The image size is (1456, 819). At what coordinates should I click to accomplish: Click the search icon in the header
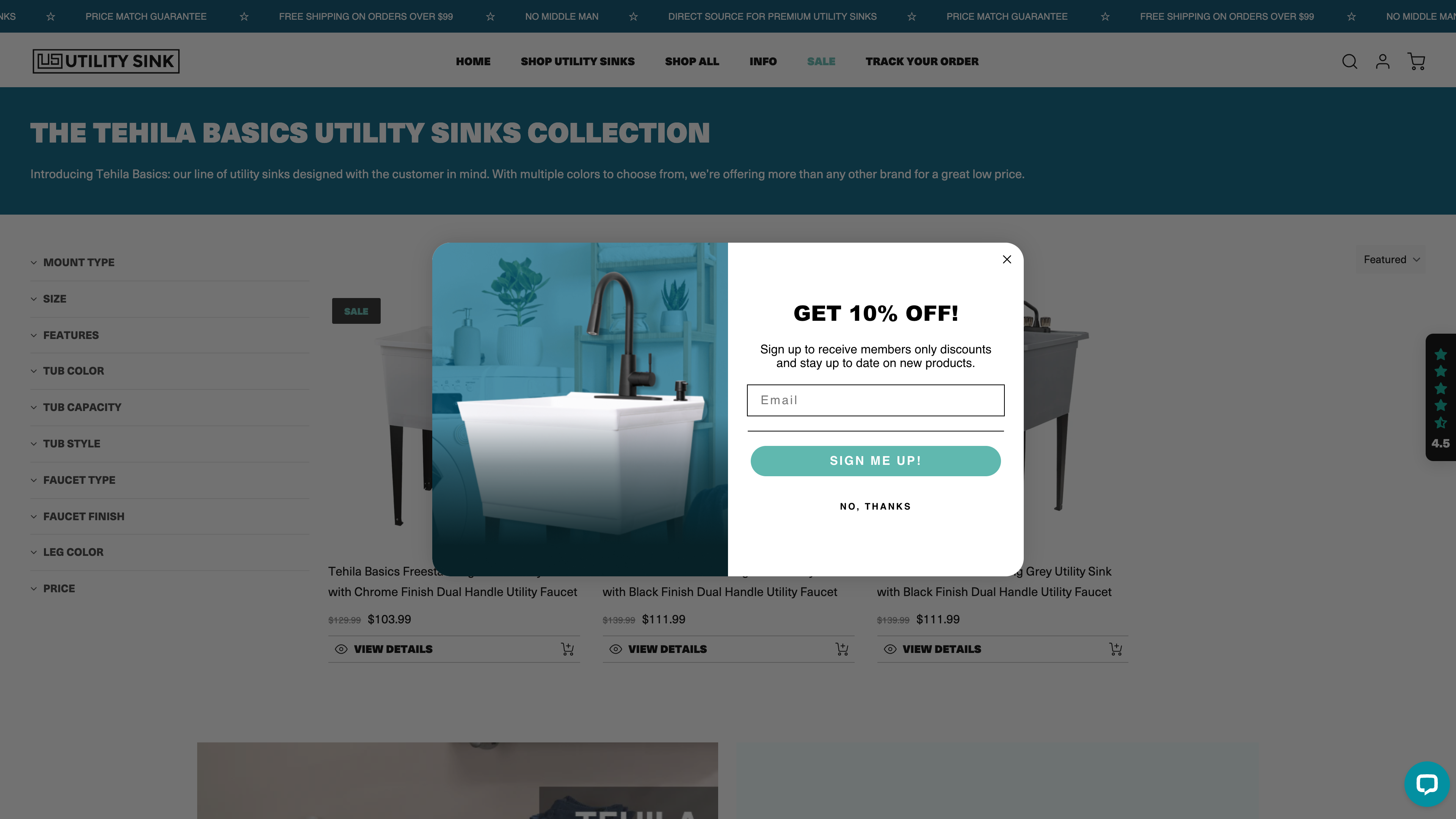[x=1350, y=61]
